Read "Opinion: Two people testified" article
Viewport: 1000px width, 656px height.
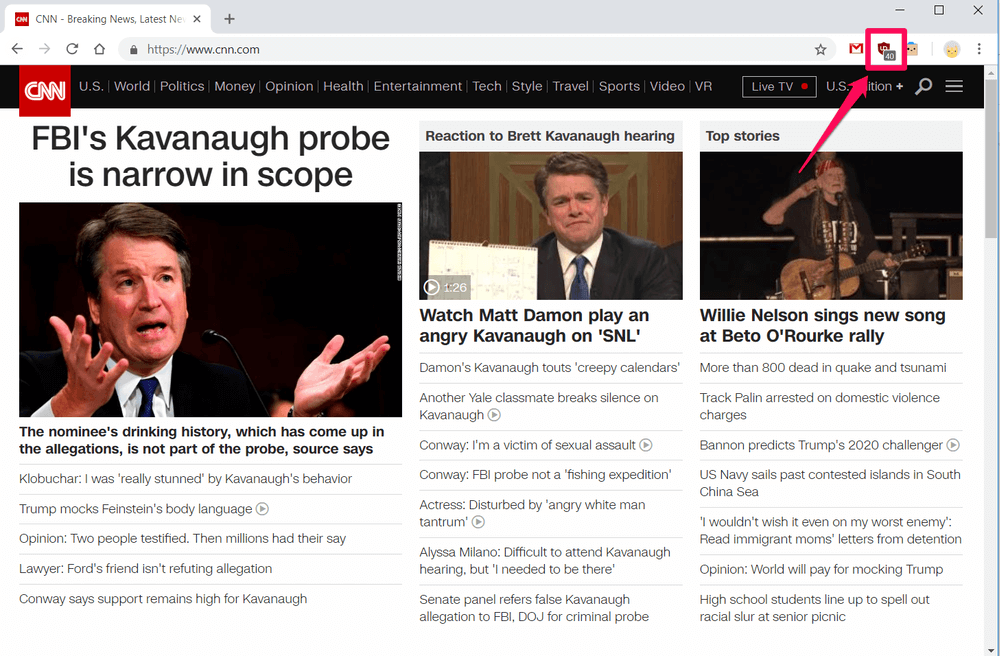tap(182, 539)
